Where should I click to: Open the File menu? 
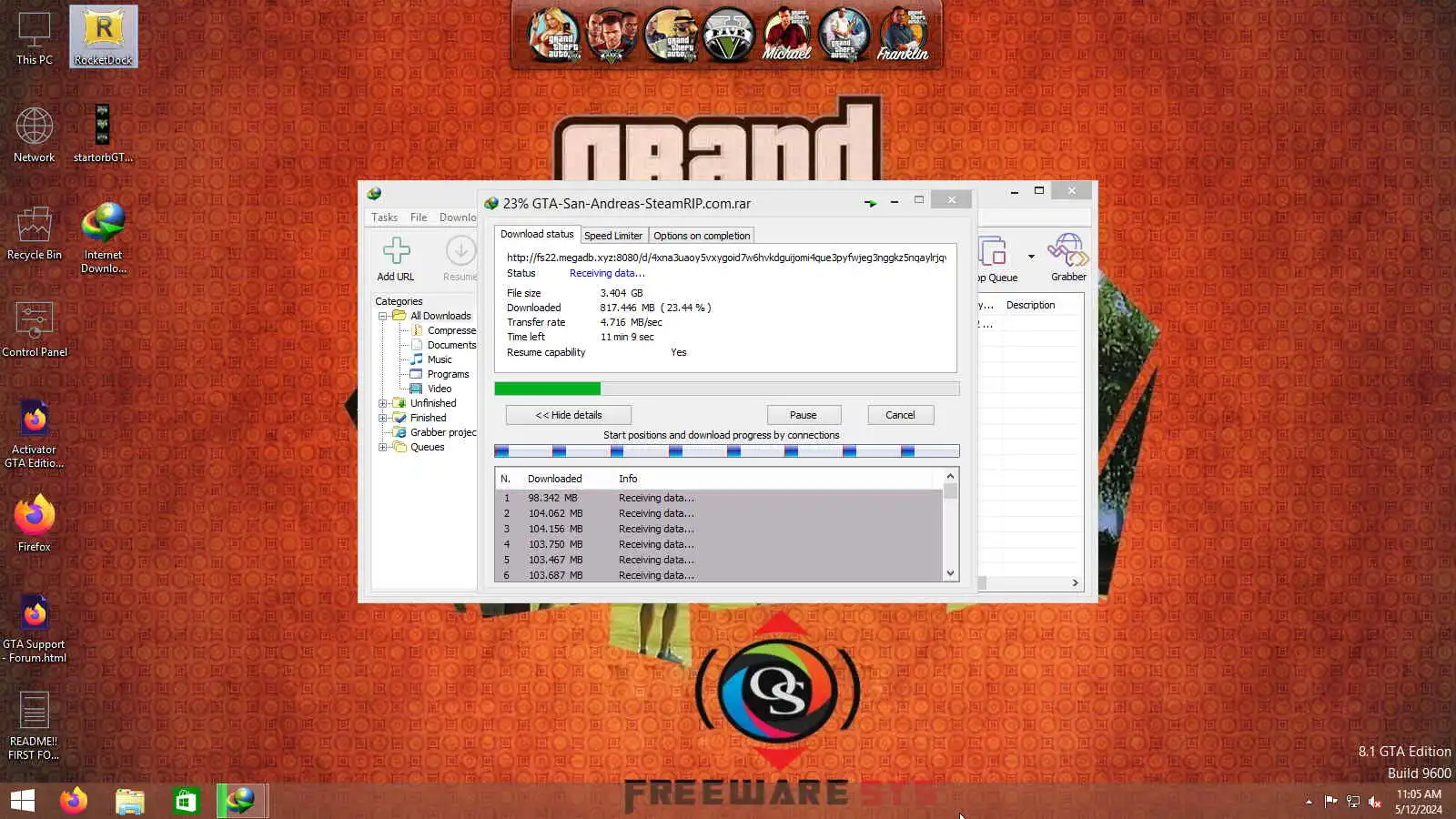pos(419,217)
